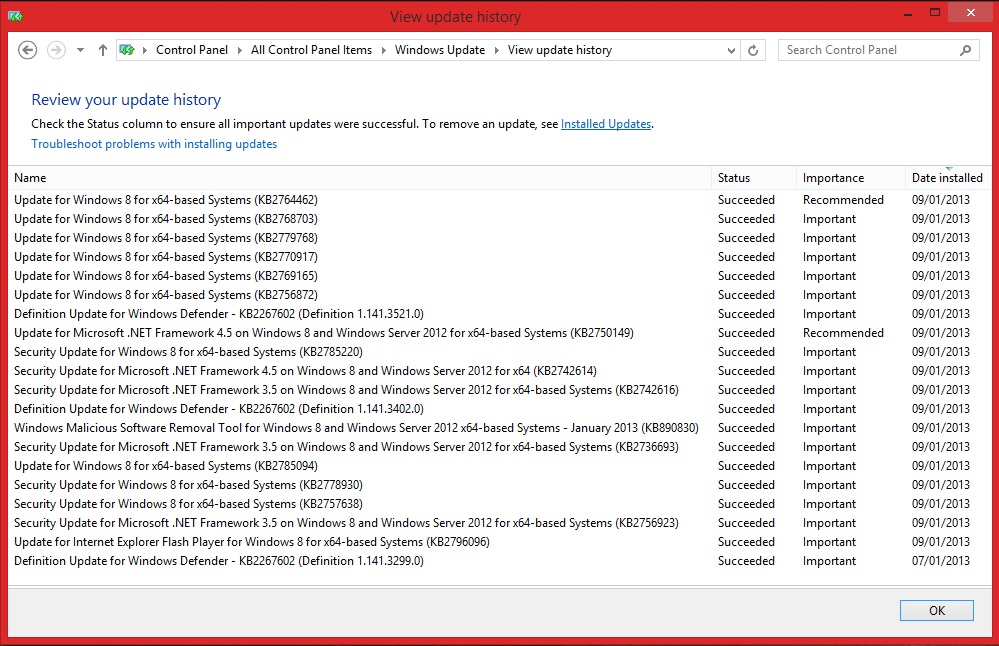Click the Windows Update breadcrumb
Screen dimensions: 999x646
click(440, 49)
